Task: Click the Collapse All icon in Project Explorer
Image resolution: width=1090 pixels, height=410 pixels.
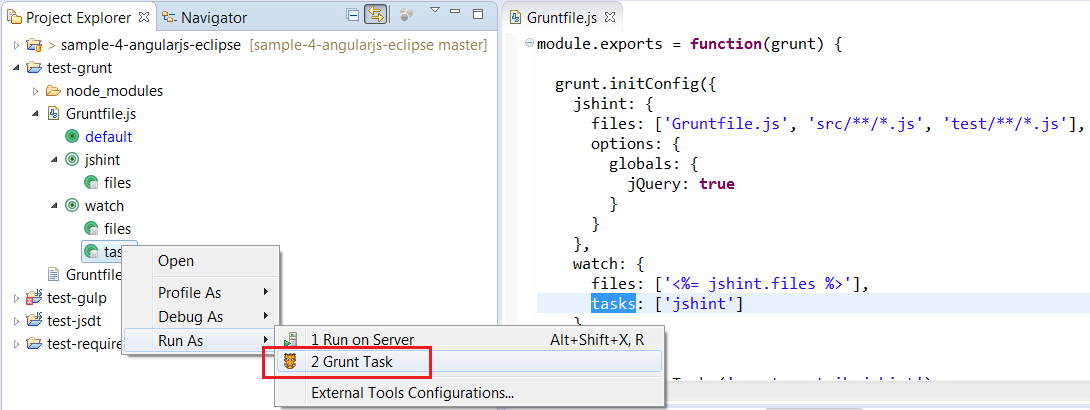Action: pyautogui.click(x=352, y=15)
